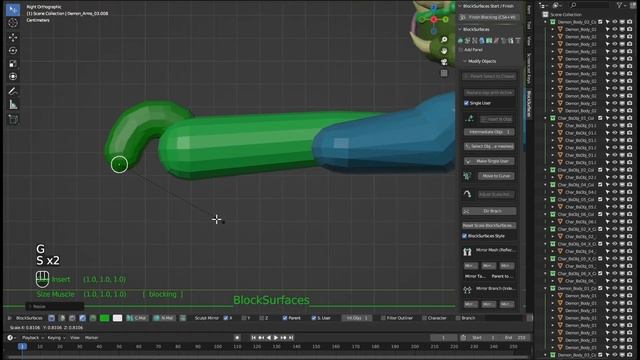Screen dimensions: 640x360
Task: Select the Add Cube tool
Action: [13, 120]
